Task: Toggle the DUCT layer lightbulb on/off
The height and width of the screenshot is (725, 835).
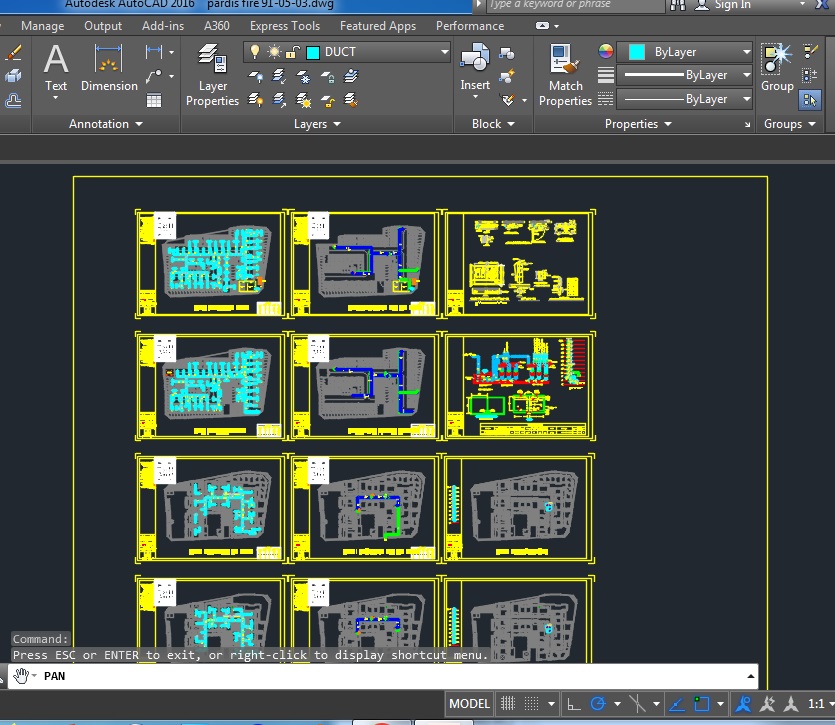Action: pos(255,52)
